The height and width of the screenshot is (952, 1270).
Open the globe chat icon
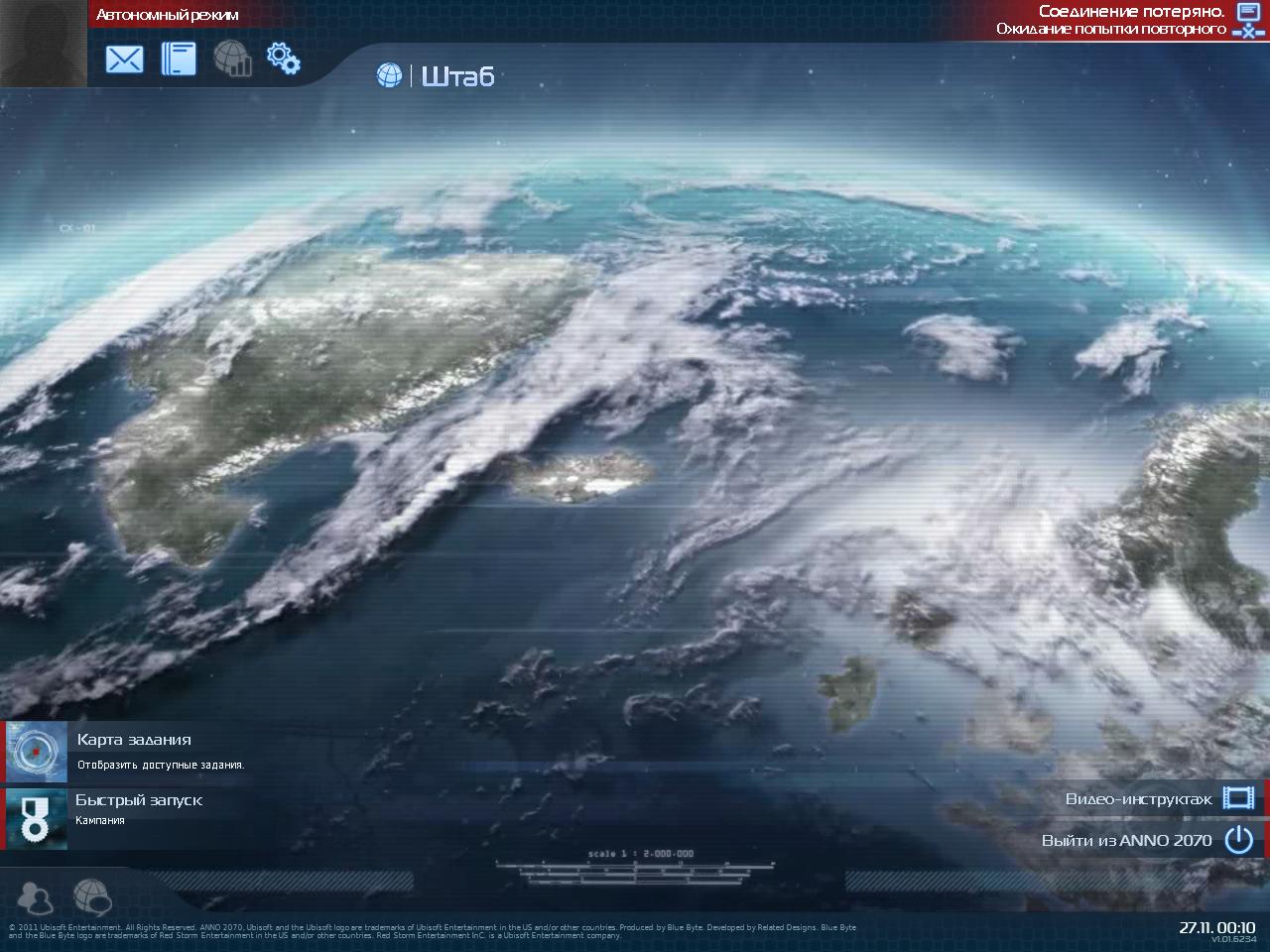click(92, 896)
